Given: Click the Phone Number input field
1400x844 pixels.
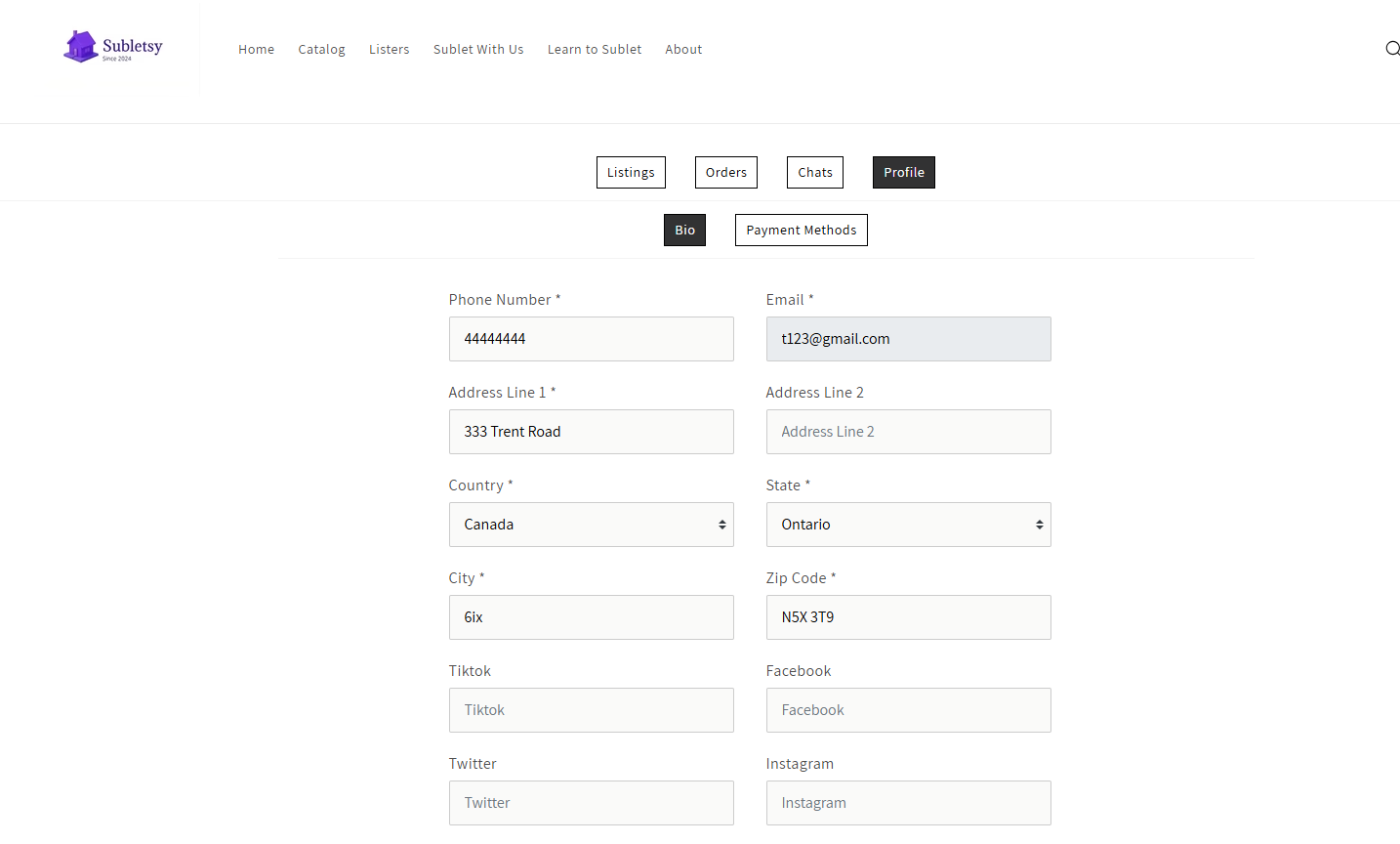Looking at the screenshot, I should click(591, 339).
